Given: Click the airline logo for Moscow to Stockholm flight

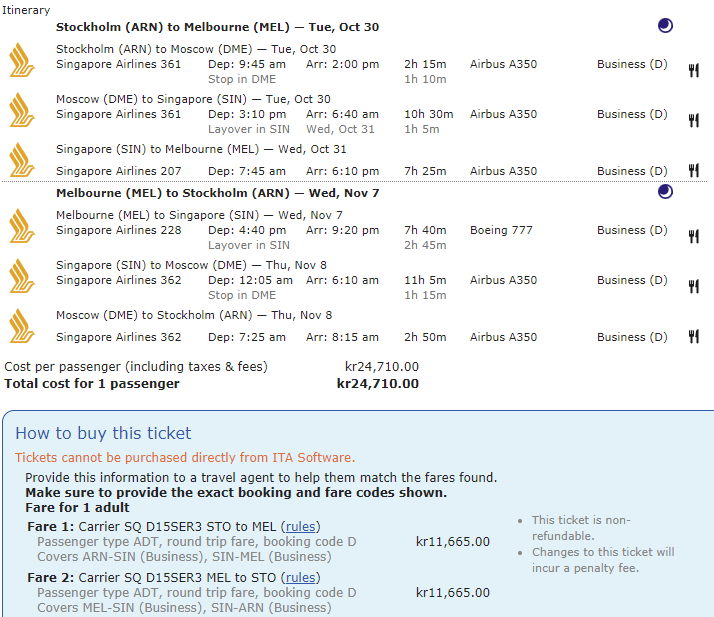Looking at the screenshot, I should click(x=21, y=325).
